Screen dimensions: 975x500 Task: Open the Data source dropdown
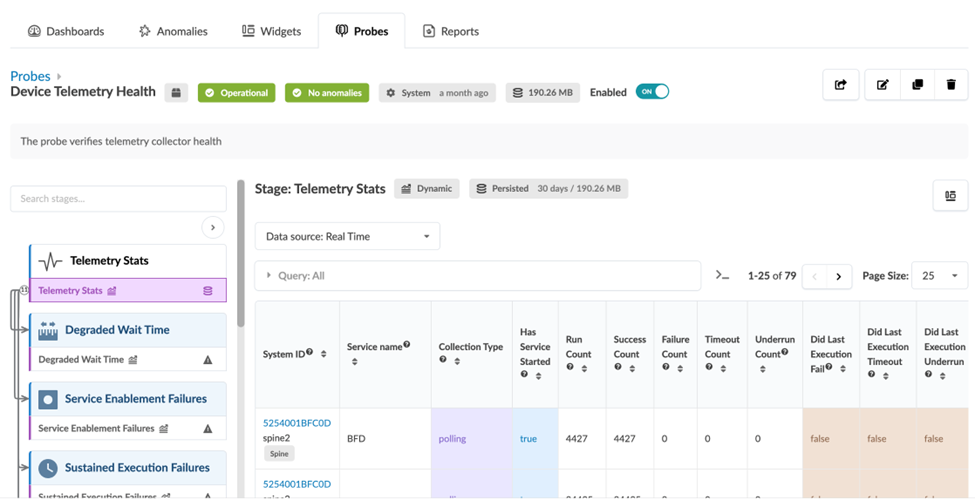tap(347, 237)
